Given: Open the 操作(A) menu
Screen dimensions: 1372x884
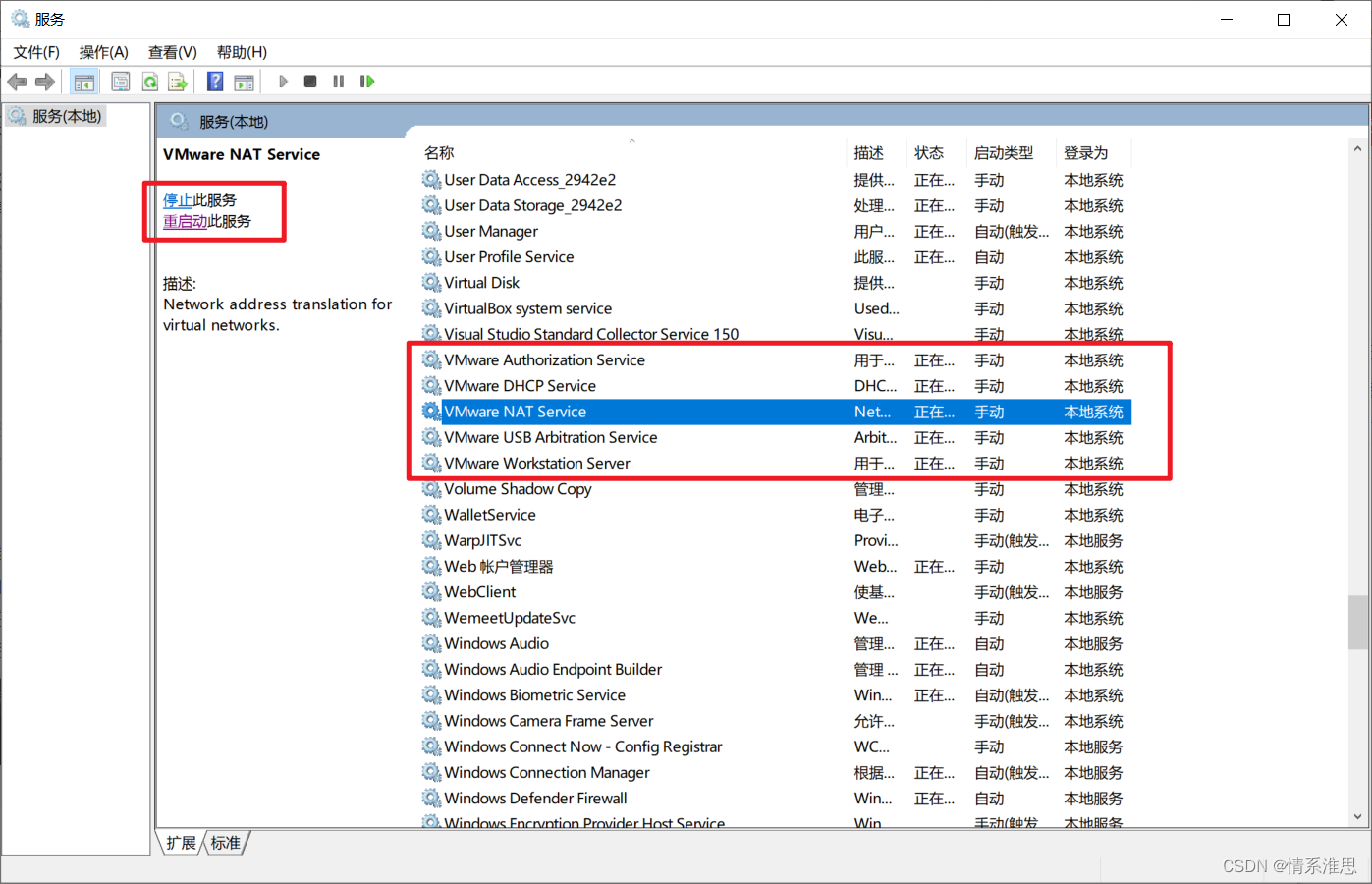Looking at the screenshot, I should (x=104, y=52).
